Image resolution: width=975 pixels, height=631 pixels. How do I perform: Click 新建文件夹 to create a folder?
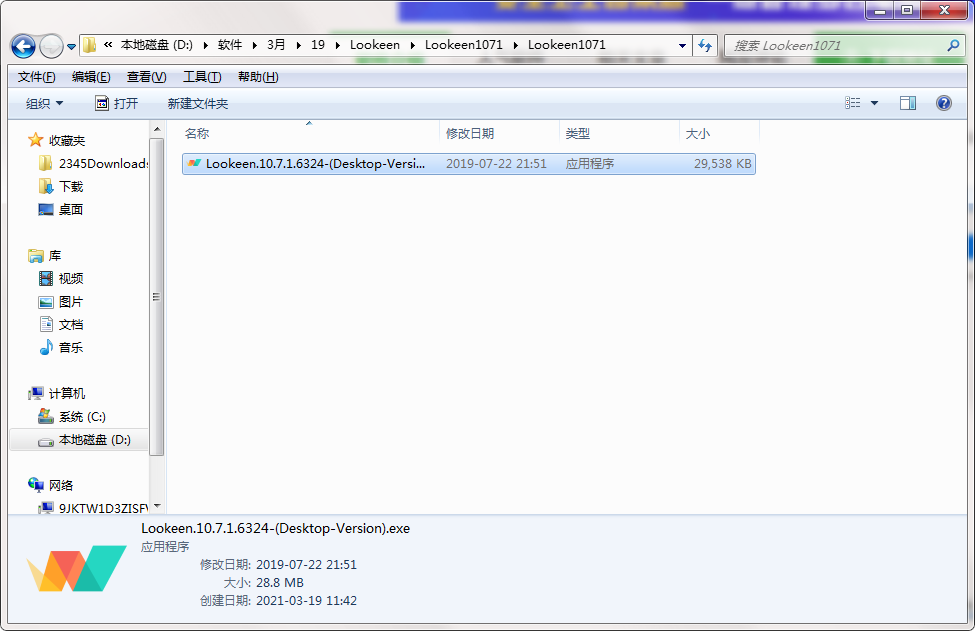coord(198,103)
